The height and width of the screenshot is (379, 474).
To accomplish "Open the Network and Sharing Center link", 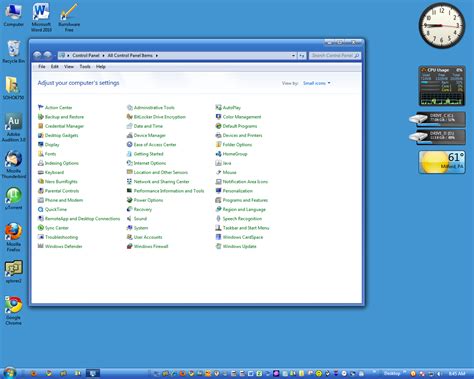I will point(161,182).
